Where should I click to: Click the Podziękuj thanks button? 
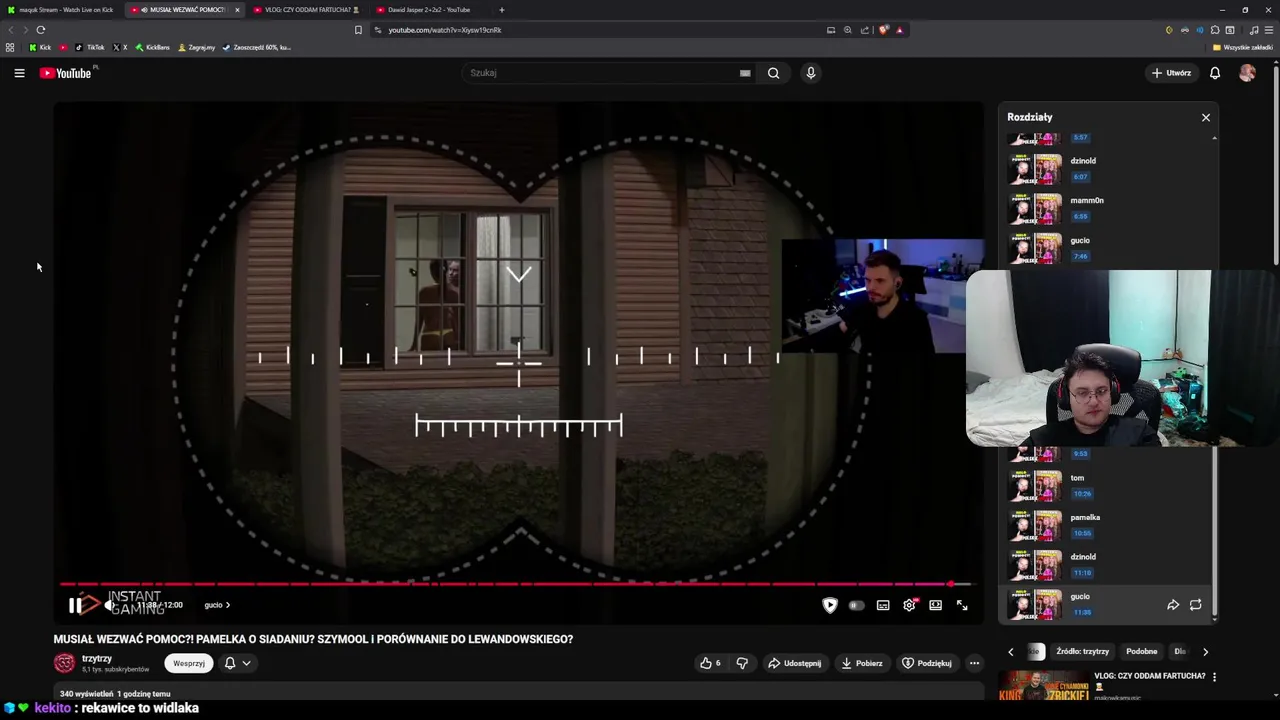click(927, 663)
